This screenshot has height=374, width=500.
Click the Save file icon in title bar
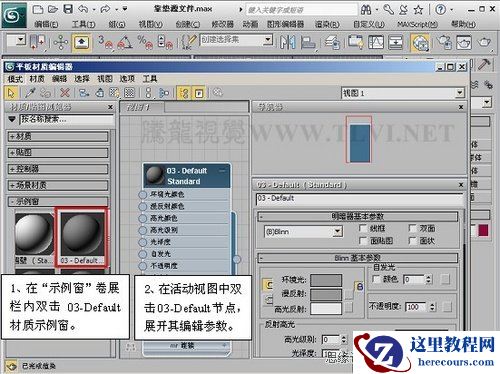(68, 9)
